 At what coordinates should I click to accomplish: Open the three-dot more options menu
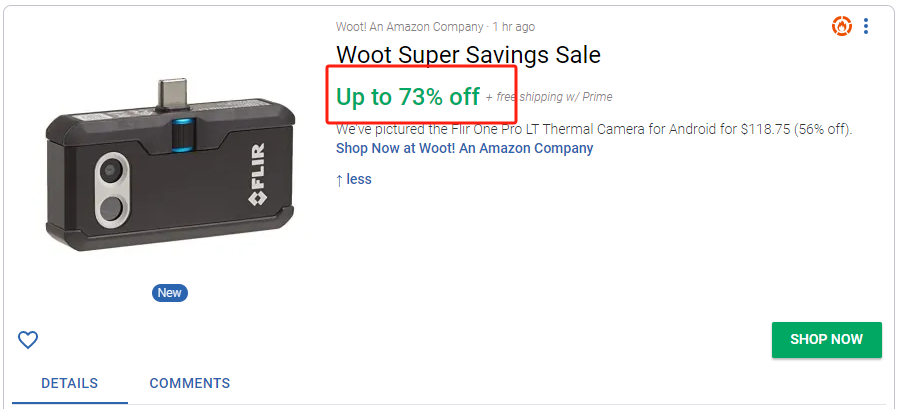(x=866, y=26)
